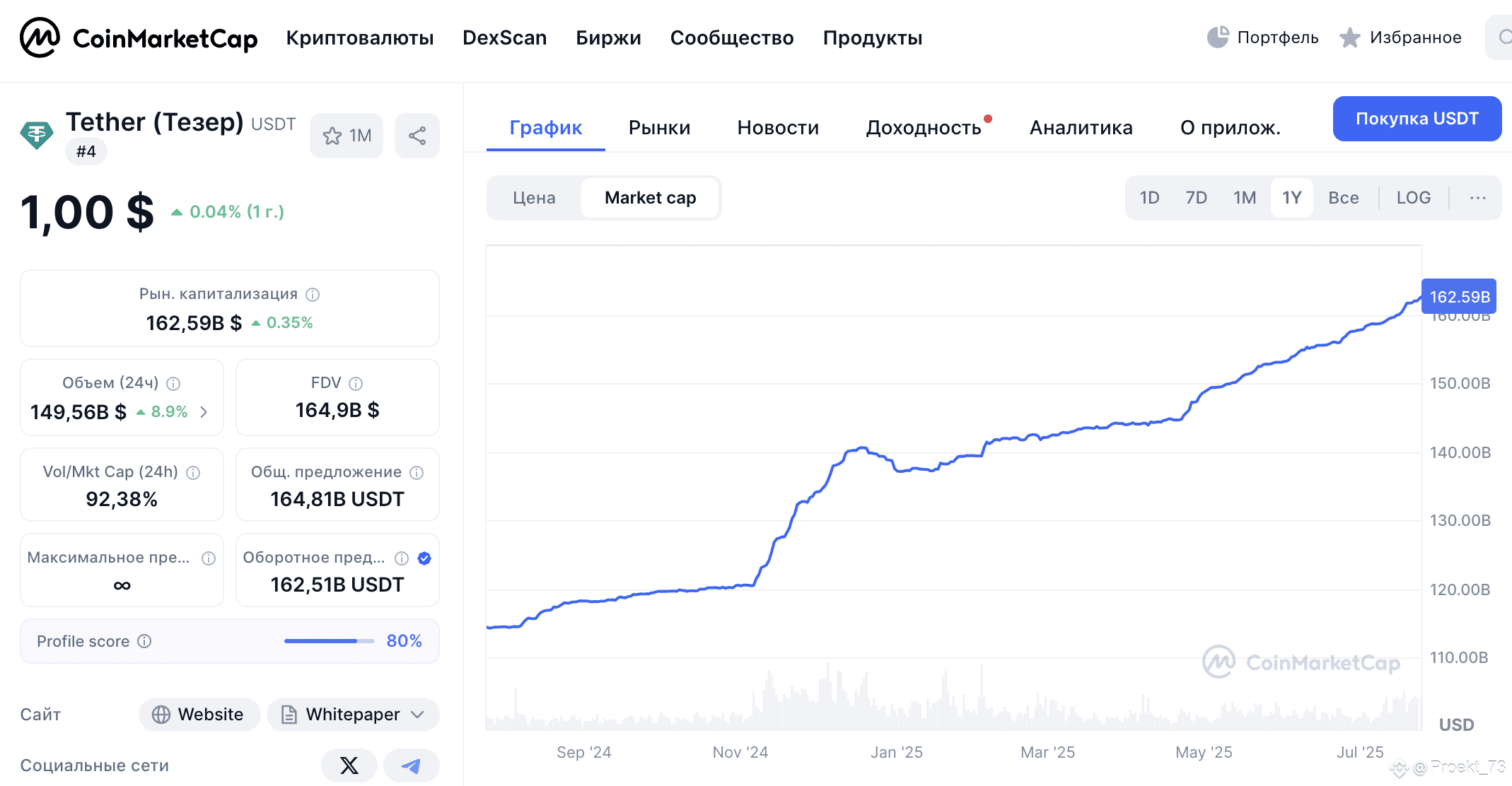The image size is (1512, 786).
Task: Open the Портфель pie chart icon
Action: point(1218,37)
